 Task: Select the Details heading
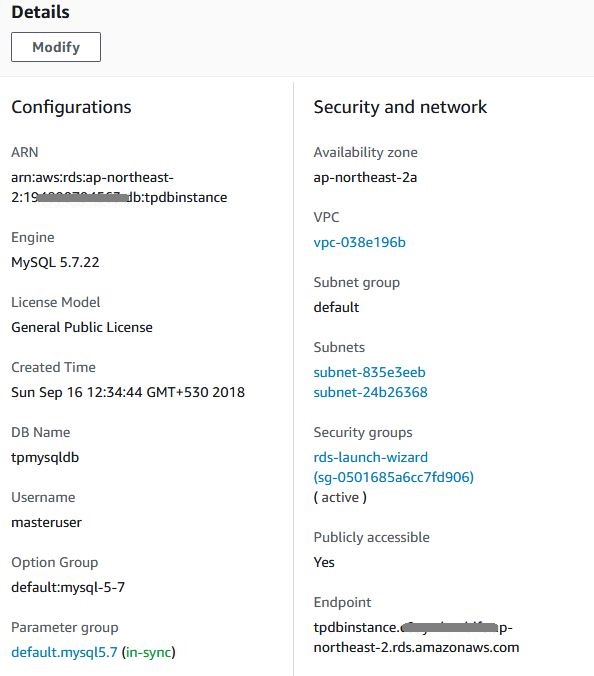tap(41, 12)
